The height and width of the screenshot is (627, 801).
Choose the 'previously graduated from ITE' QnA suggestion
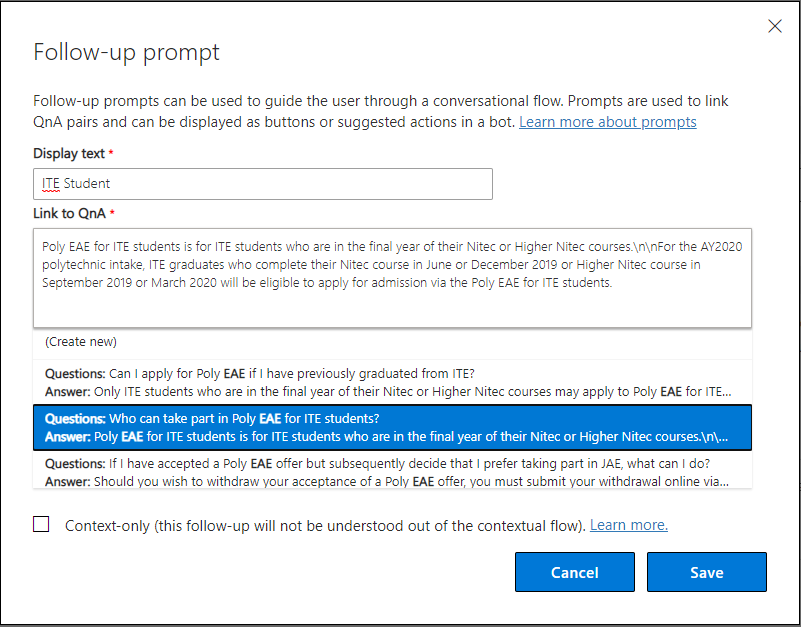pos(392,382)
